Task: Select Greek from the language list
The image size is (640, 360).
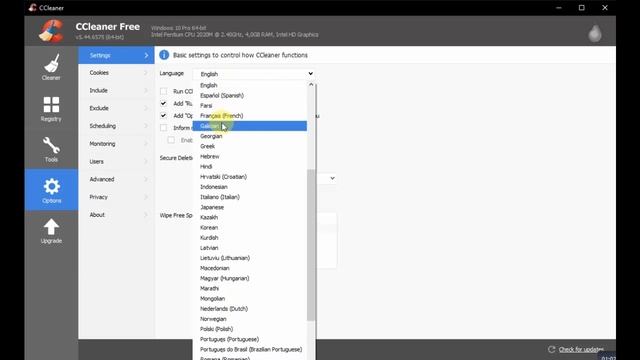Action: click(250, 146)
